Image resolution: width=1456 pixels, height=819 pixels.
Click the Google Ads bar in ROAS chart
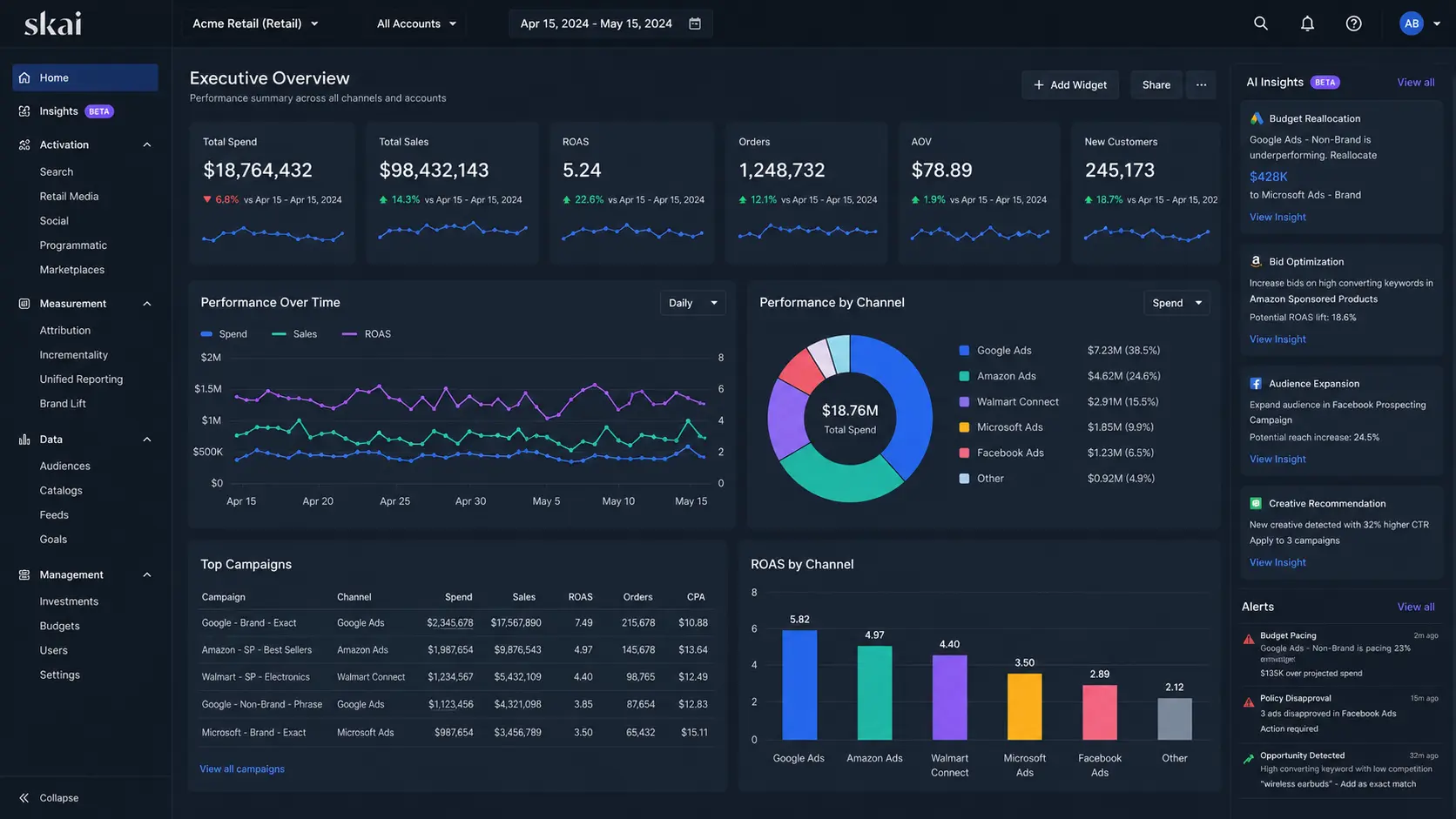click(x=799, y=685)
